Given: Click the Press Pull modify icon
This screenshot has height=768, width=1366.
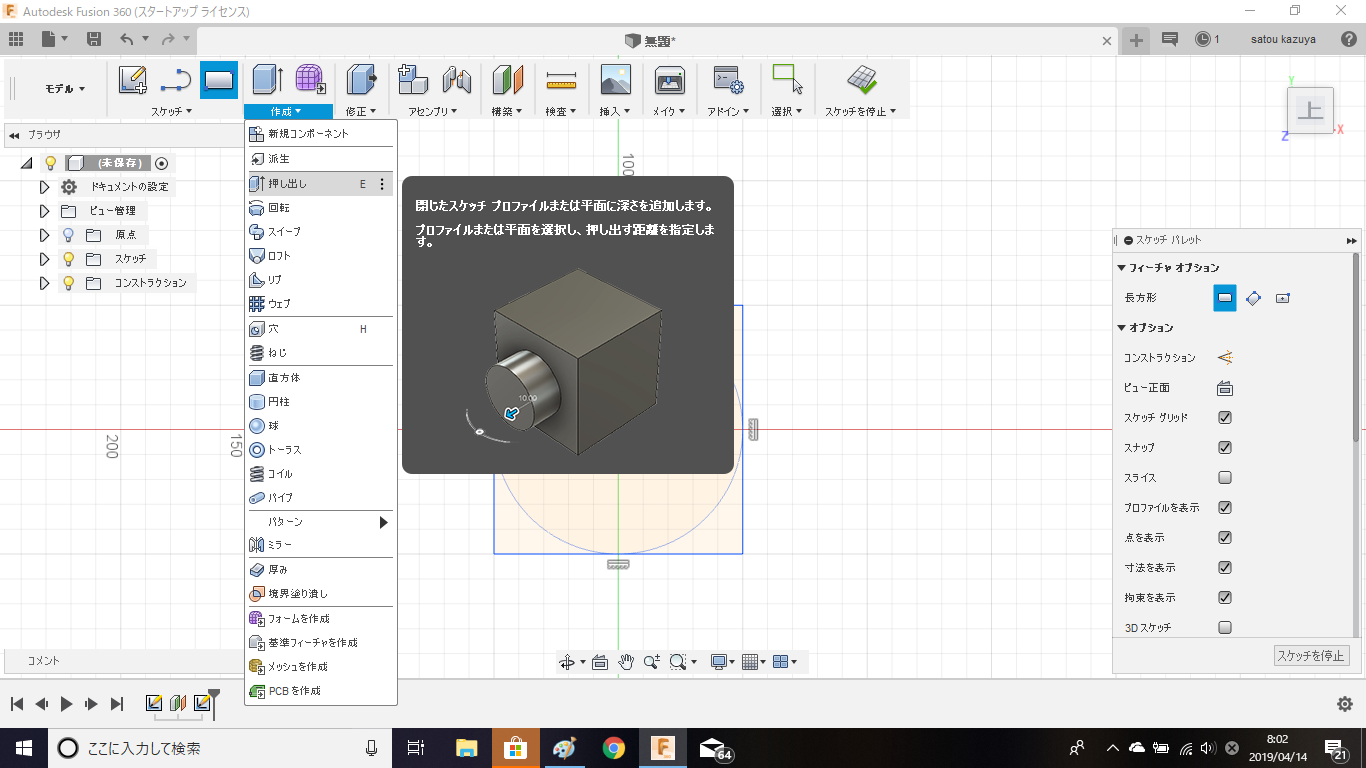Looking at the screenshot, I should [x=361, y=80].
